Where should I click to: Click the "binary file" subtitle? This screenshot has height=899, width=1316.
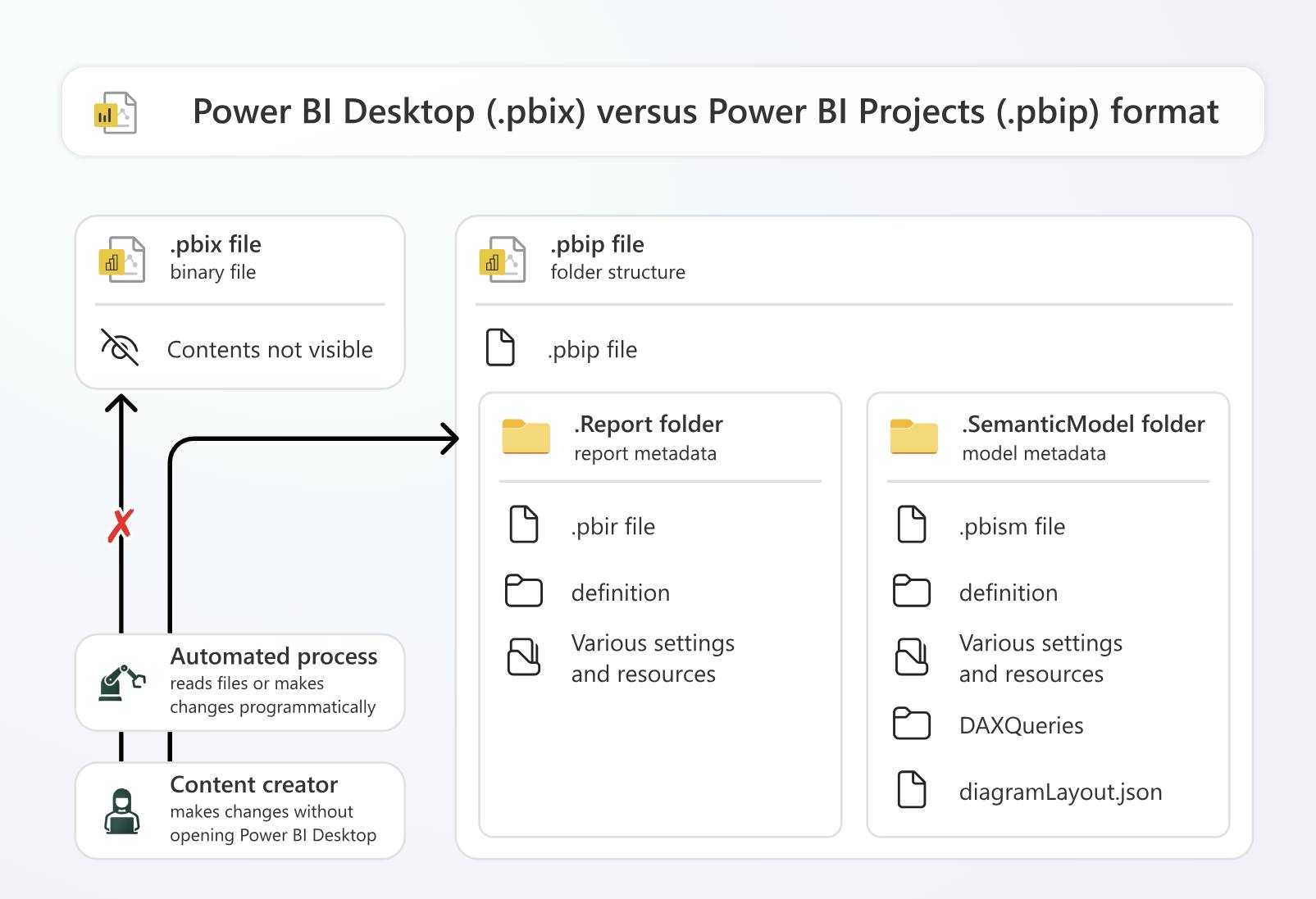(213, 272)
